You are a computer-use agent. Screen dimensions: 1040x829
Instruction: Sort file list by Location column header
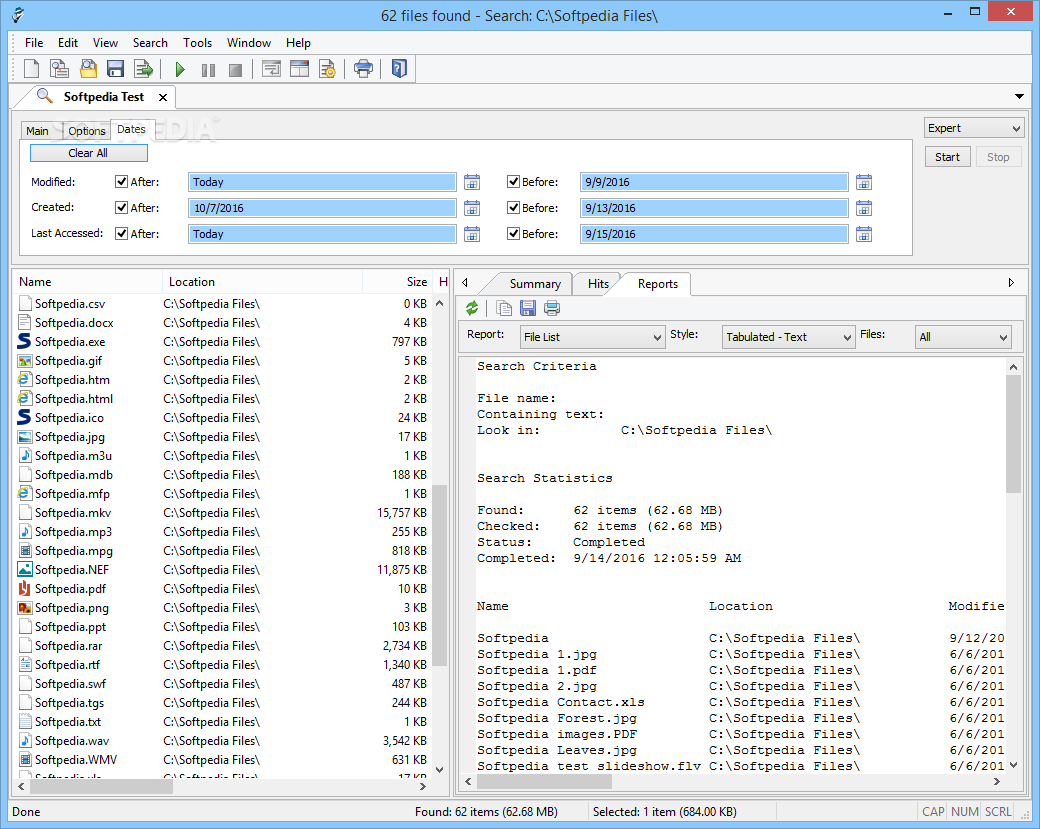(x=263, y=282)
